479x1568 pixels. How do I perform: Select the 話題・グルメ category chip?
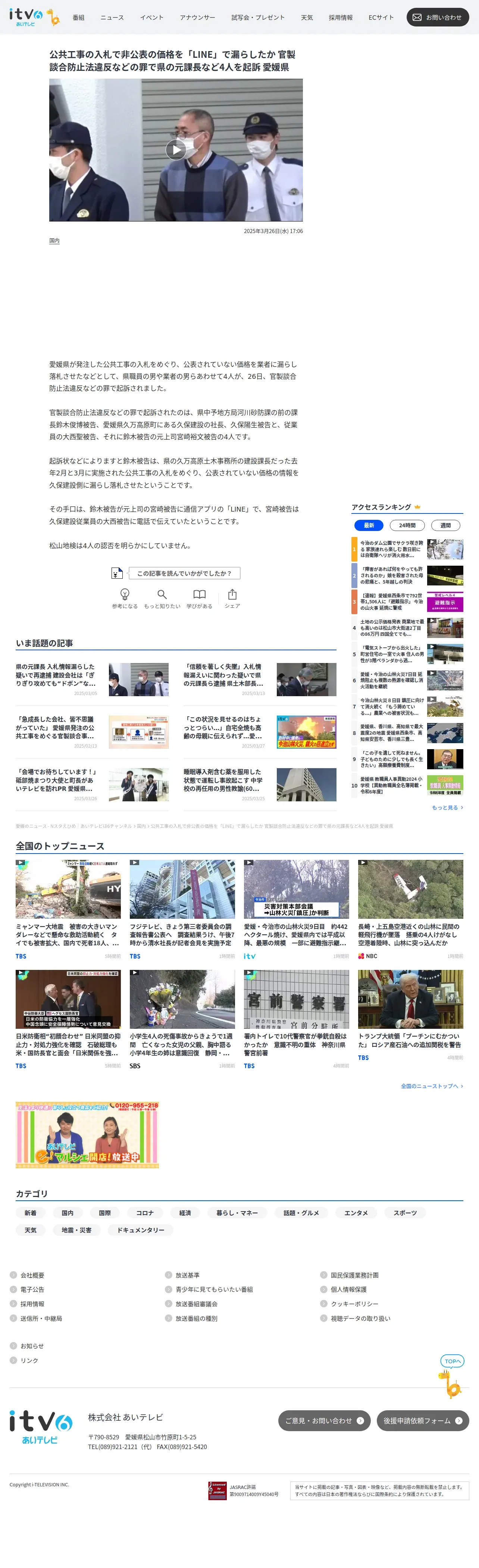coord(301,1213)
